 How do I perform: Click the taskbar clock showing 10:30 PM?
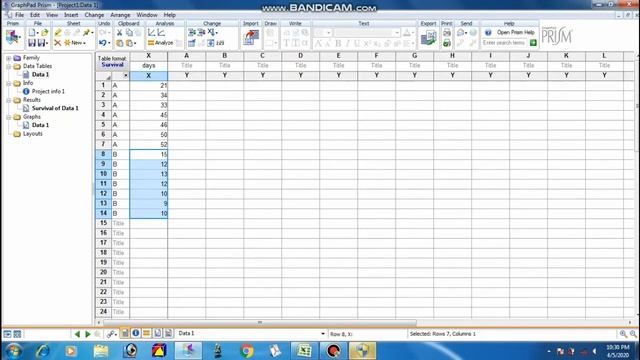pos(617,351)
